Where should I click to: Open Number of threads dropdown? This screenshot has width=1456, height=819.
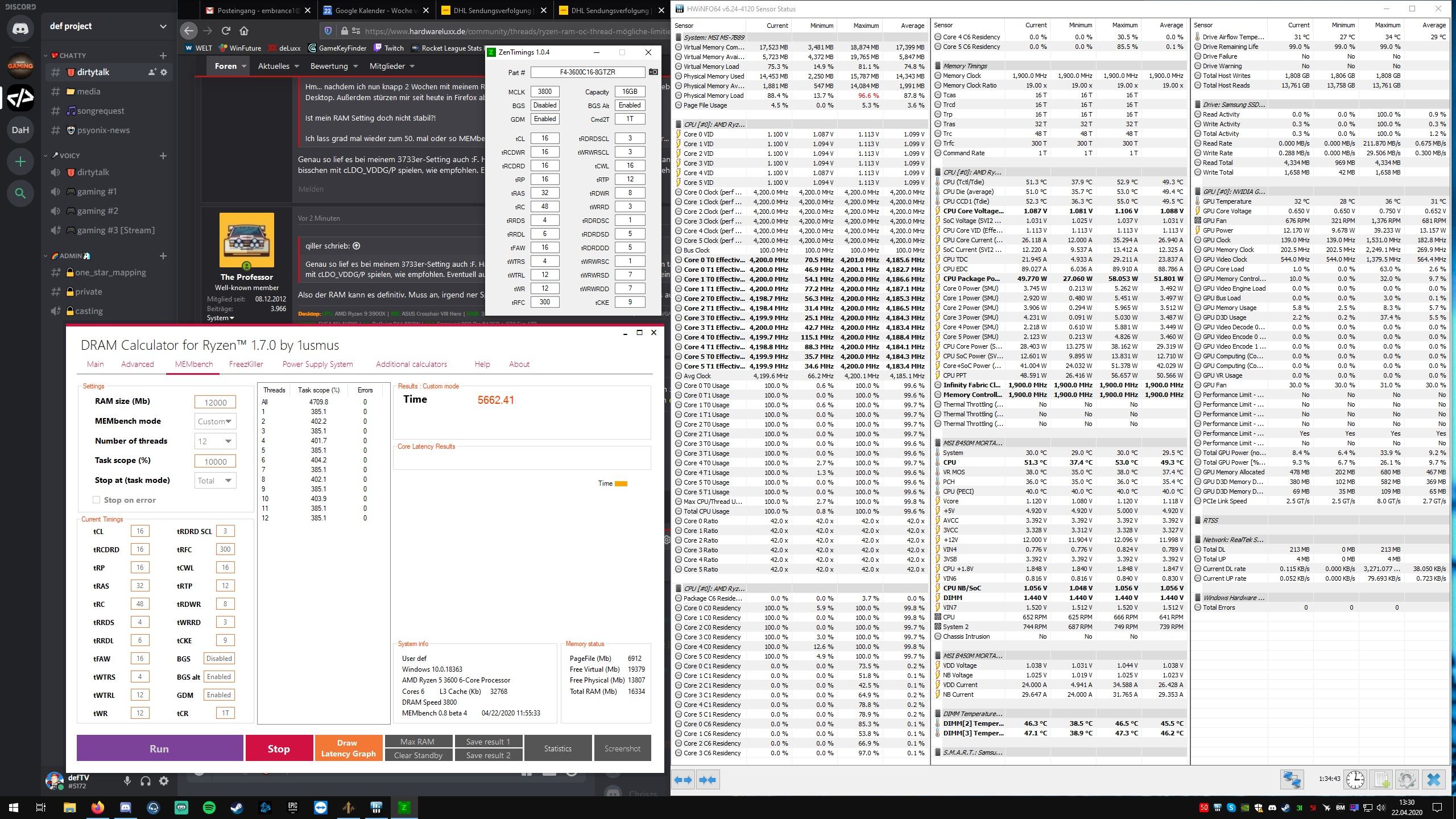coord(215,441)
